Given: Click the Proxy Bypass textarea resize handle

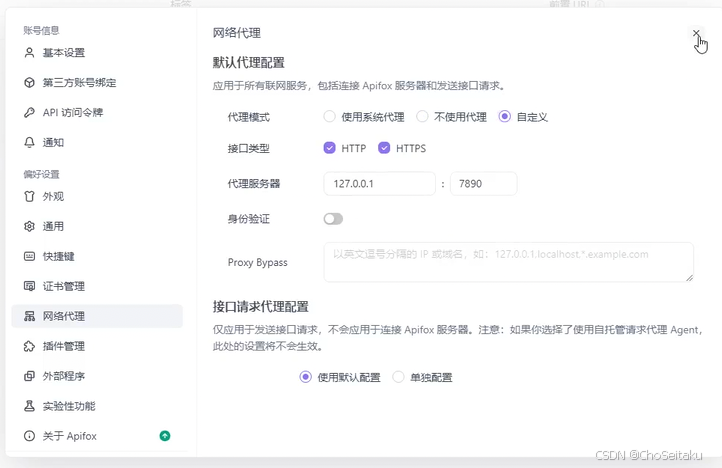Looking at the screenshot, I should pyautogui.click(x=689, y=278).
